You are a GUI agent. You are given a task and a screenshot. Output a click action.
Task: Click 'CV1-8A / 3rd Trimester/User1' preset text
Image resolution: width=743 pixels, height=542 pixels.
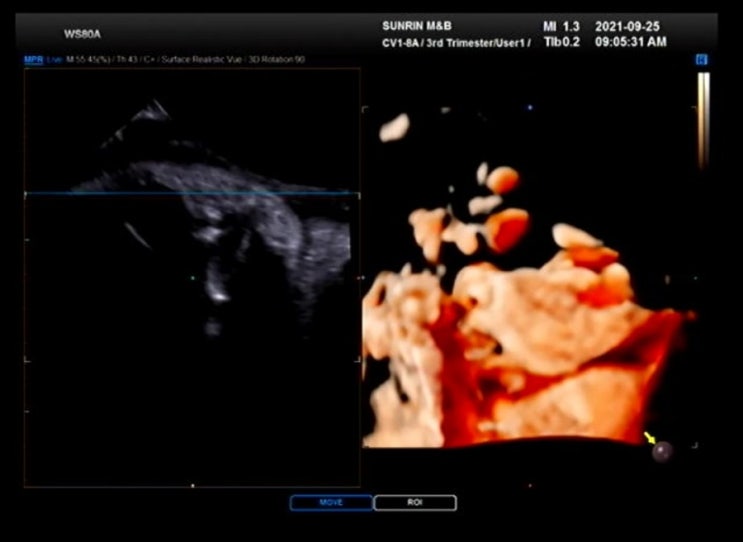click(x=456, y=43)
